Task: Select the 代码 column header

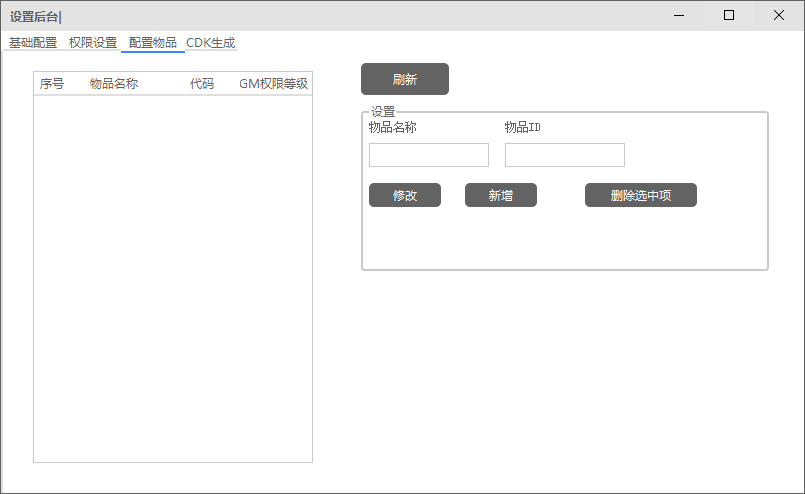Action: [x=202, y=84]
